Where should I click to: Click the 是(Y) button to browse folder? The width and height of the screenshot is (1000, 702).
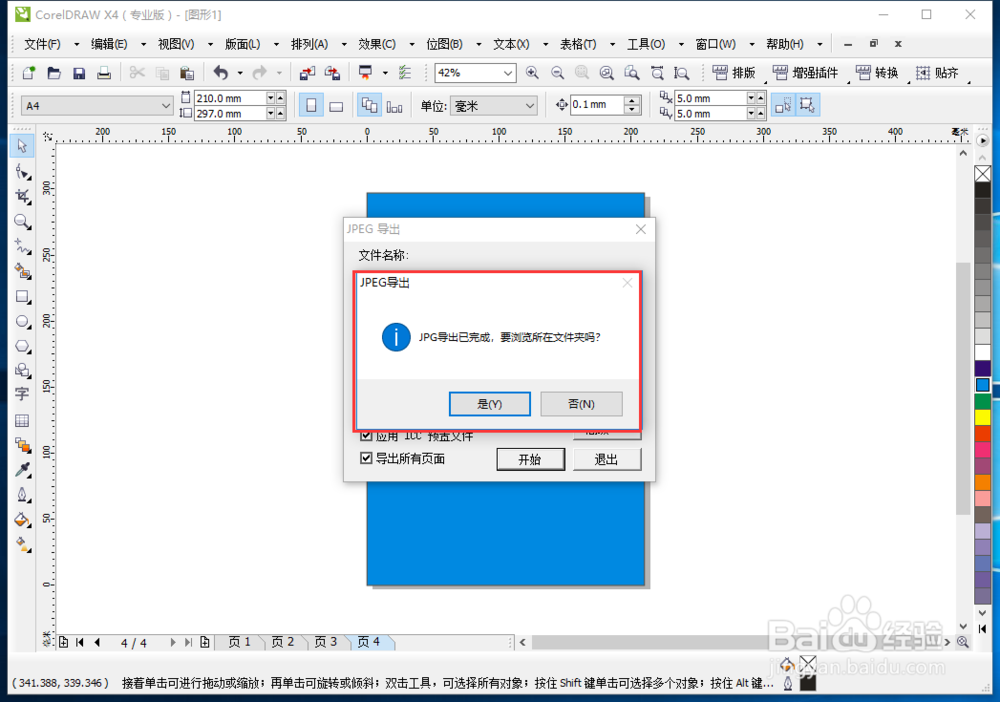point(489,403)
